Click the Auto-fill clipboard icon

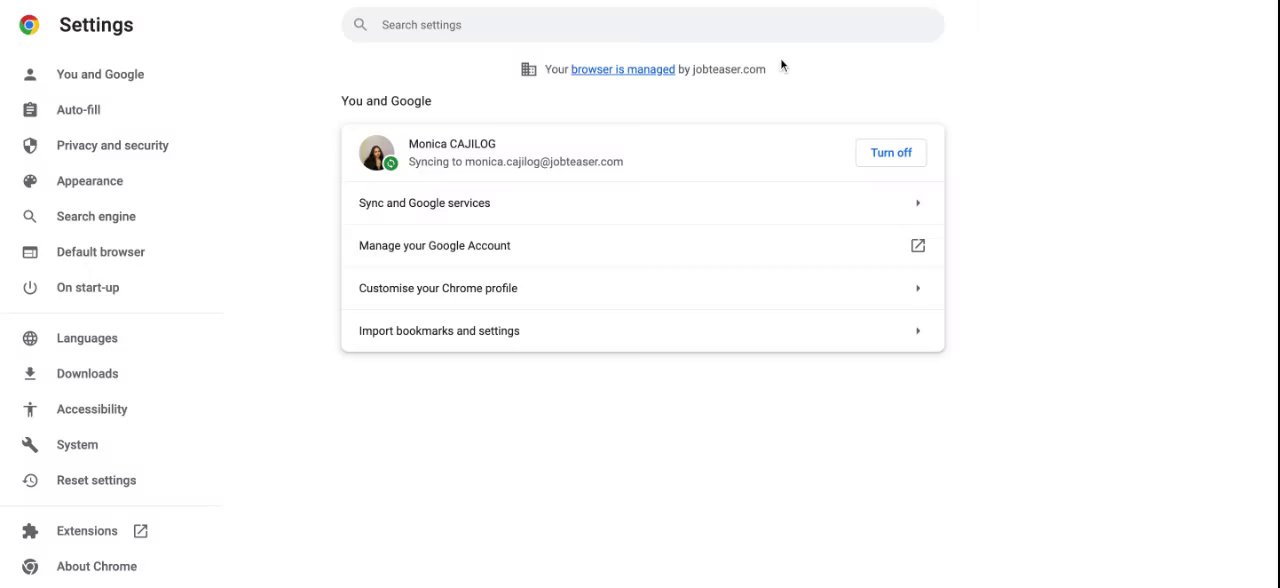[30, 110]
